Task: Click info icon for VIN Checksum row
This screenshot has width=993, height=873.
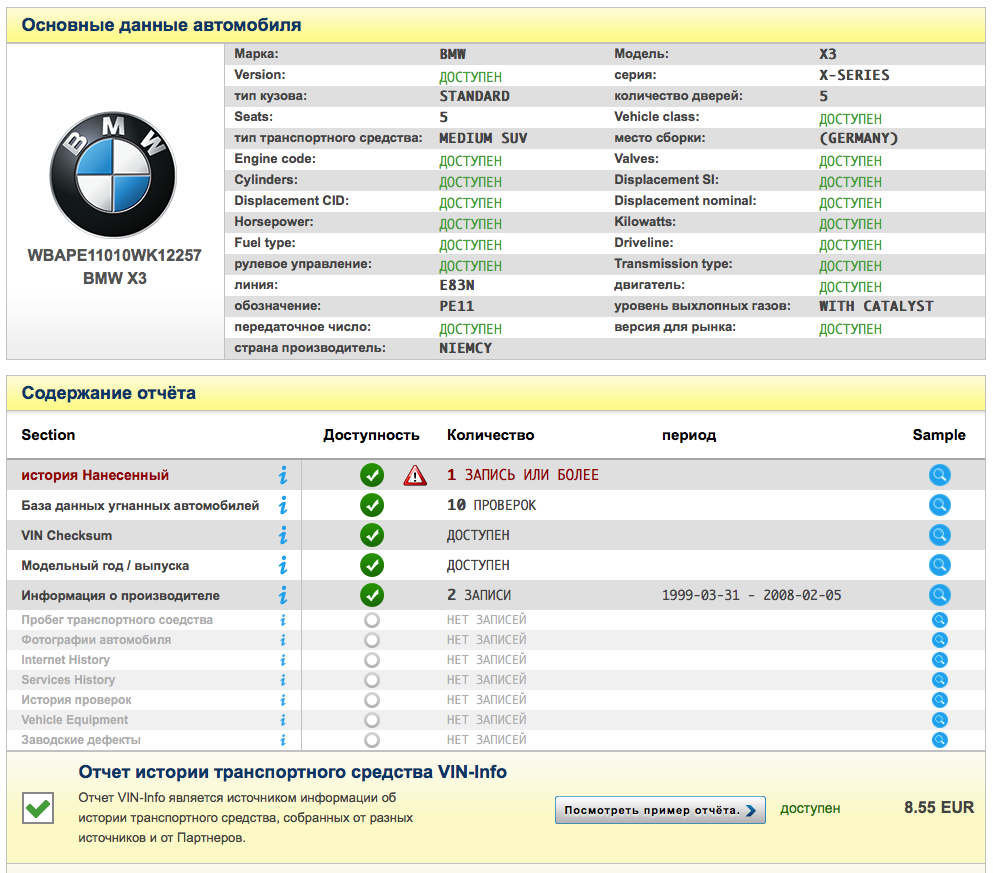Action: click(282, 535)
